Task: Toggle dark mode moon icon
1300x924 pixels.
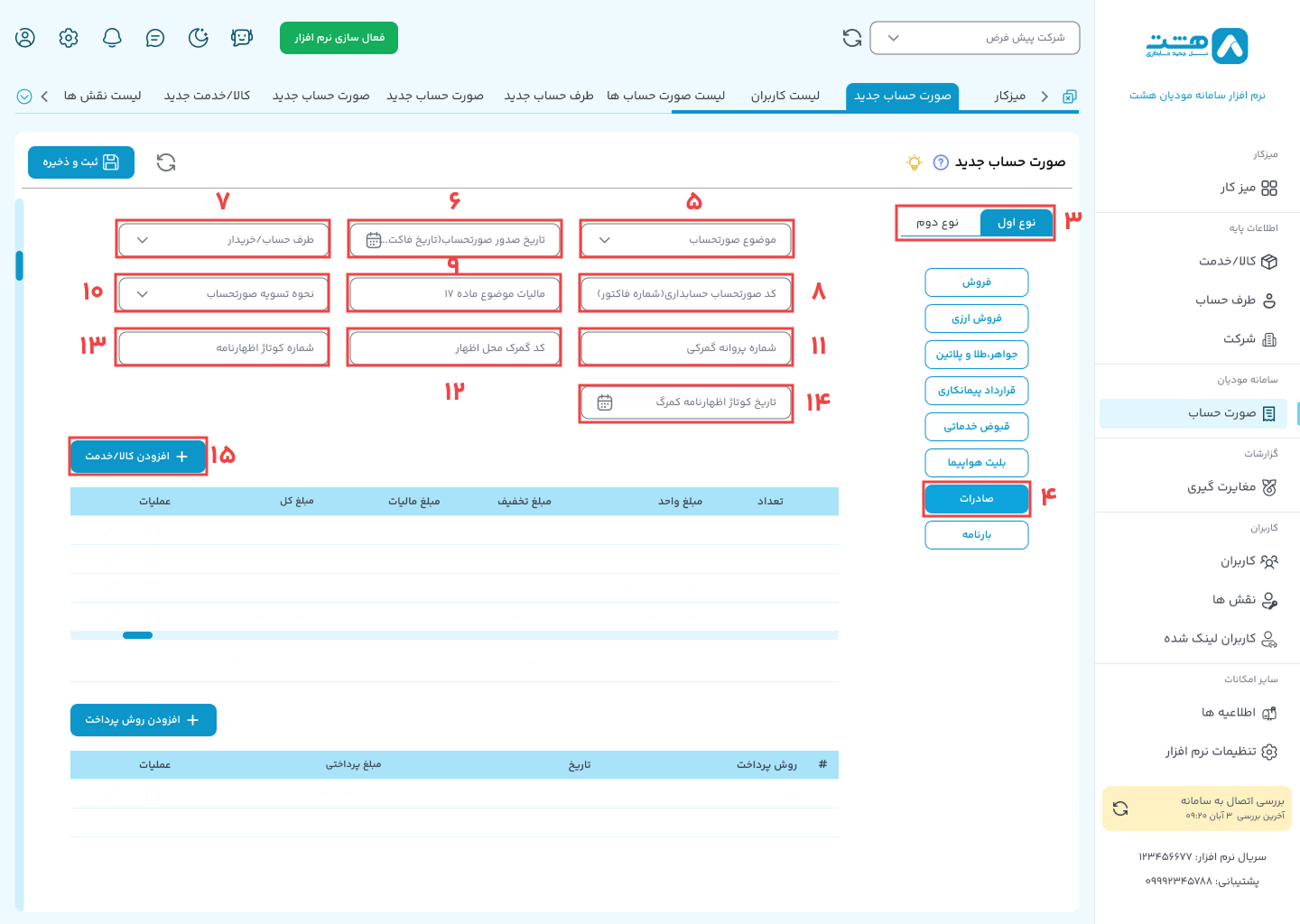Action: coord(199,38)
